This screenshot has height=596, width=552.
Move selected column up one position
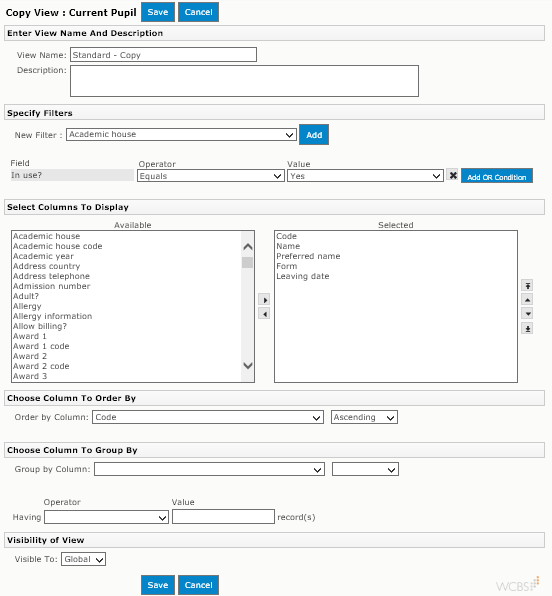[527, 300]
